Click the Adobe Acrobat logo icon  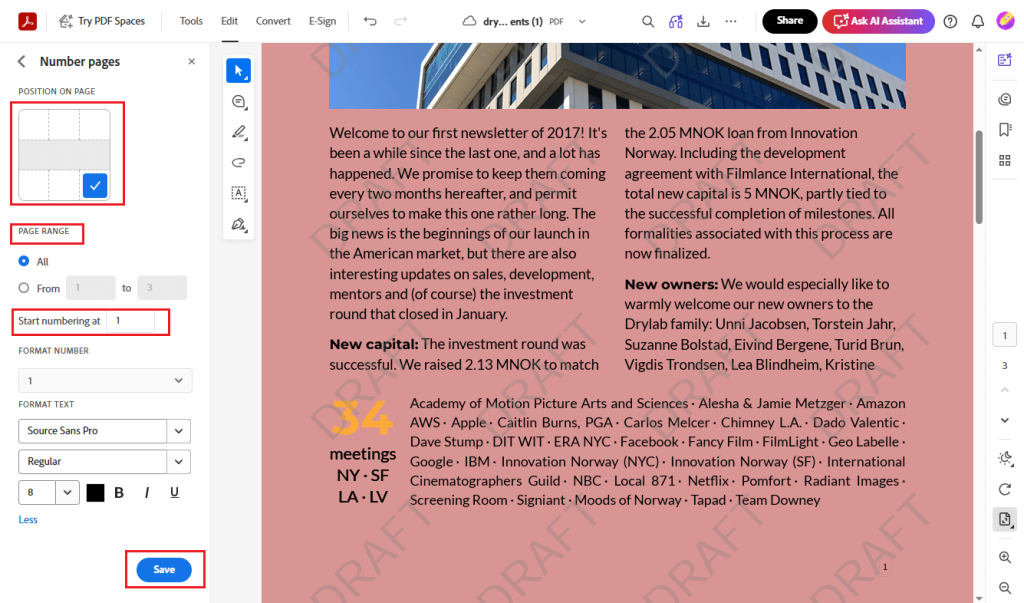(27, 21)
